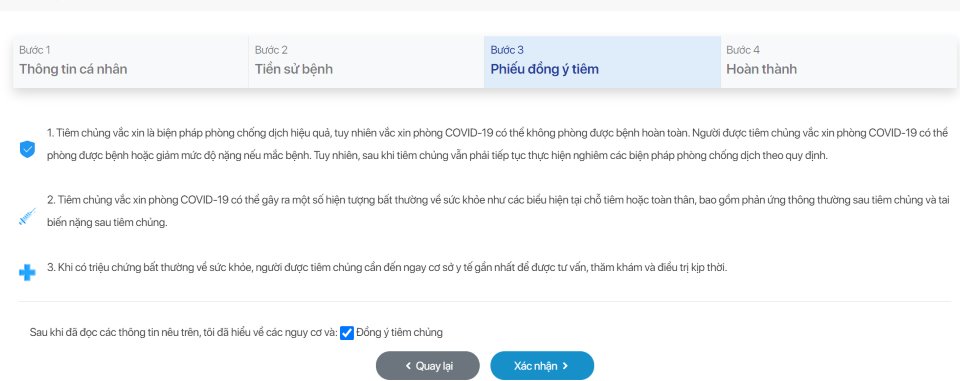The image size is (960, 381).
Task: Click the right chevron in Xác nhận
Action: [x=565, y=366]
